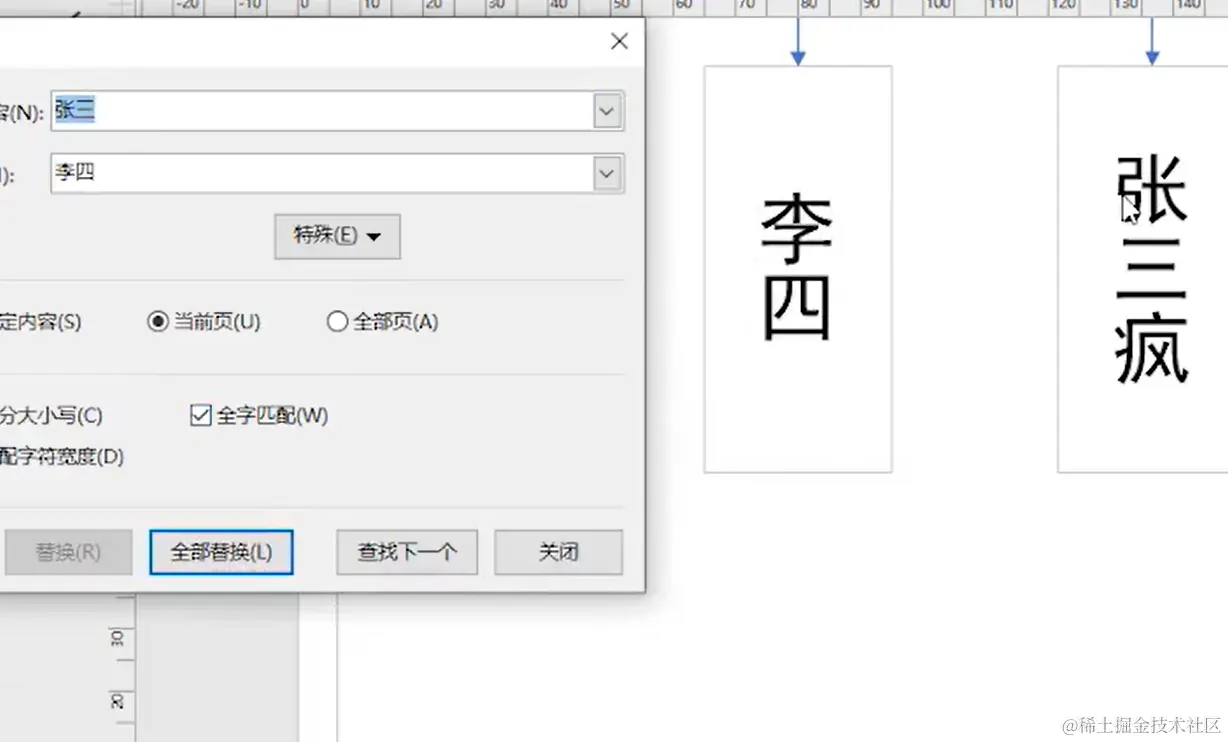The height and width of the screenshot is (742, 1228).
Task: Click the blue arrow above the 李四 text frame
Action: point(797,40)
